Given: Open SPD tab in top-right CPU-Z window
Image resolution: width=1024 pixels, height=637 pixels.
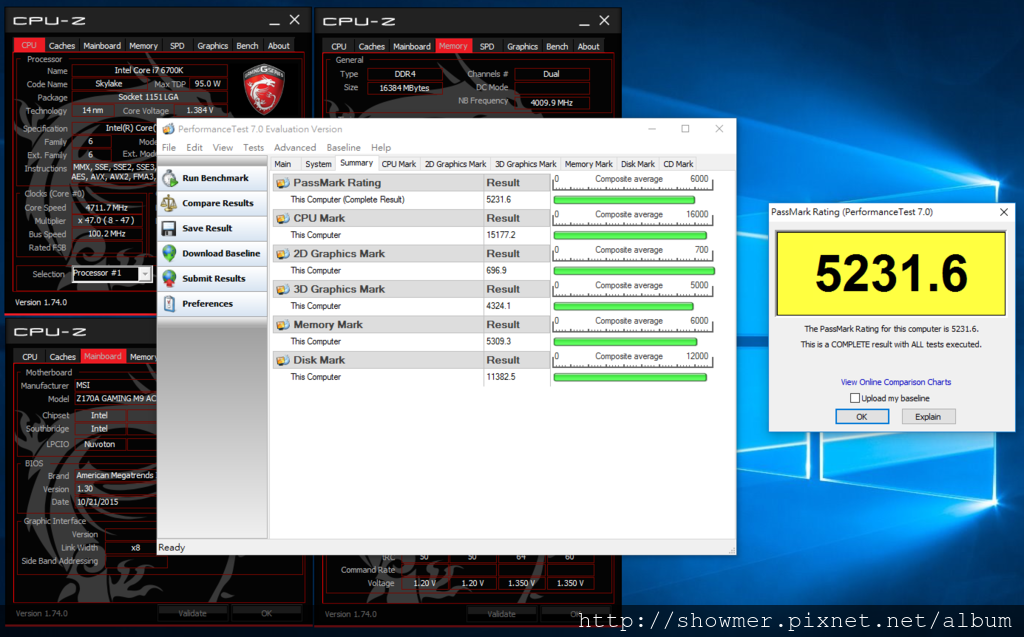Looking at the screenshot, I should tap(487, 46).
